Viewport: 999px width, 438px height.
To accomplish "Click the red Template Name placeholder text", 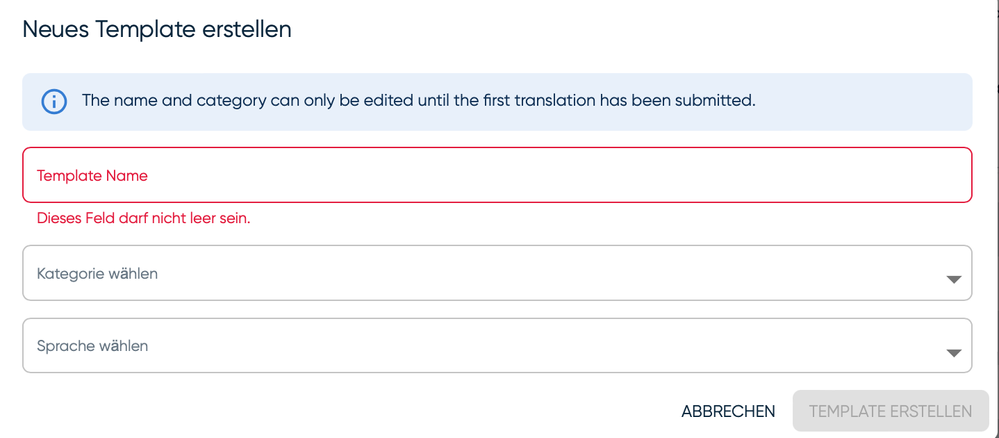I will 92,176.
